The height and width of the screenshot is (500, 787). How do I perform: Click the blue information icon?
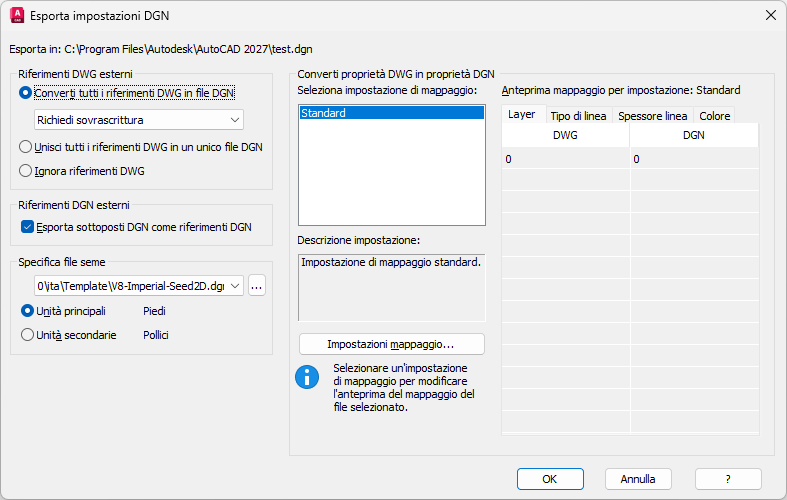click(x=306, y=377)
